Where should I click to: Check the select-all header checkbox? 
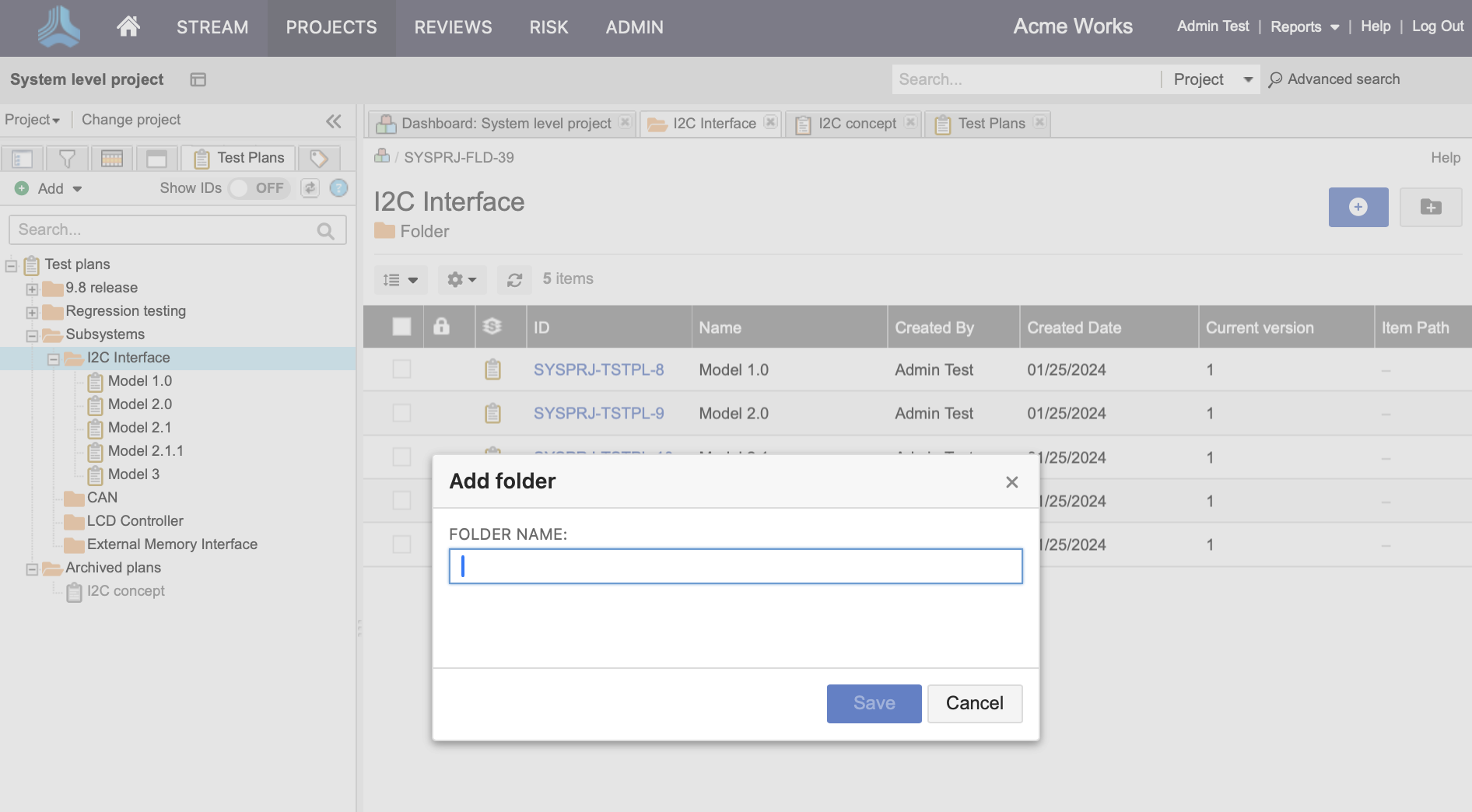(x=401, y=327)
